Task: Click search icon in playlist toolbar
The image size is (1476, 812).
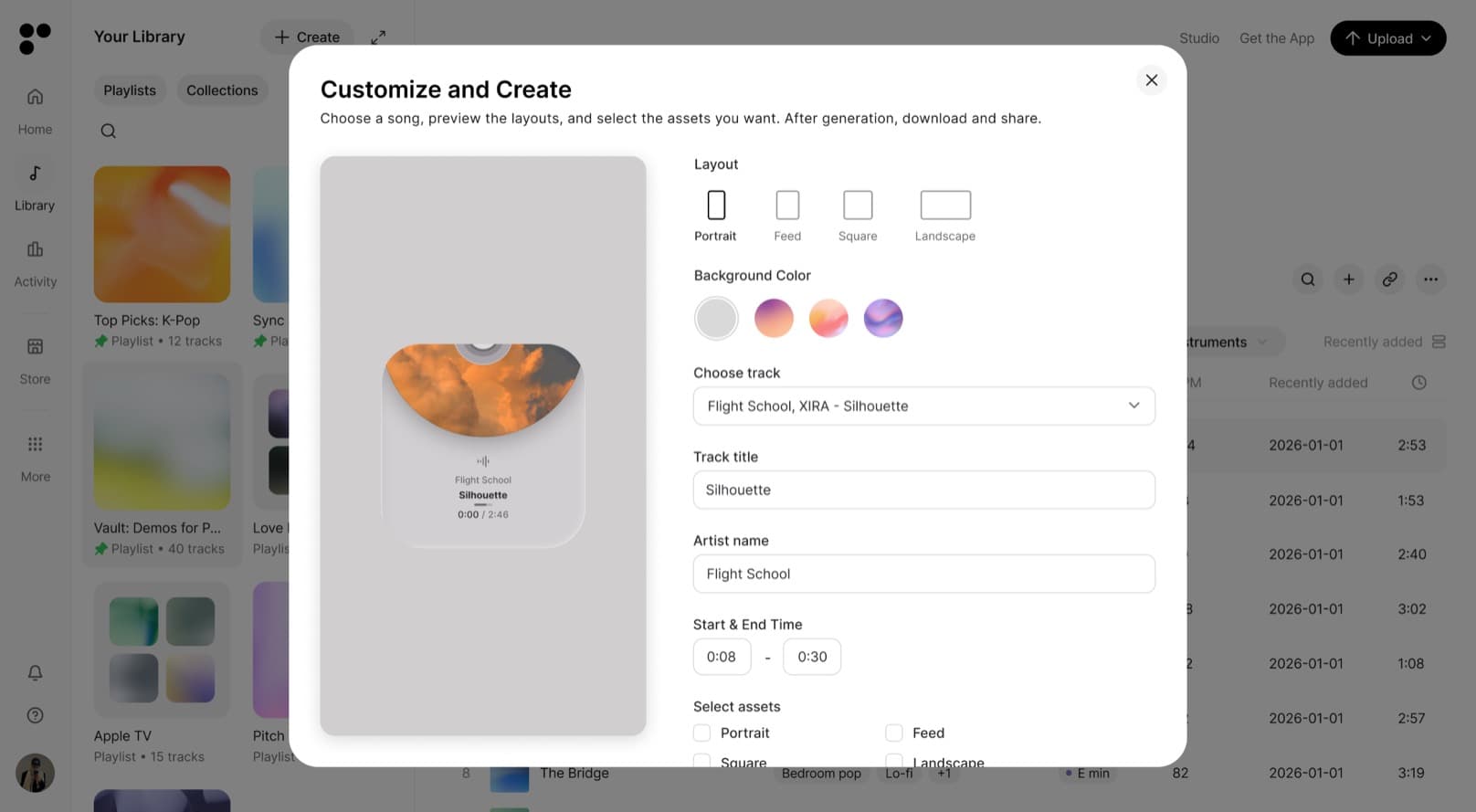Action: point(1308,279)
